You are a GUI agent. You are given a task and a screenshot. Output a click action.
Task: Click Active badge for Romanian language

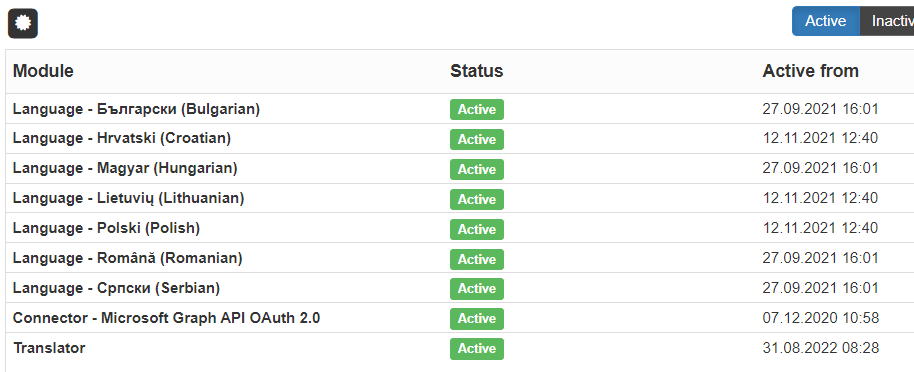477,259
